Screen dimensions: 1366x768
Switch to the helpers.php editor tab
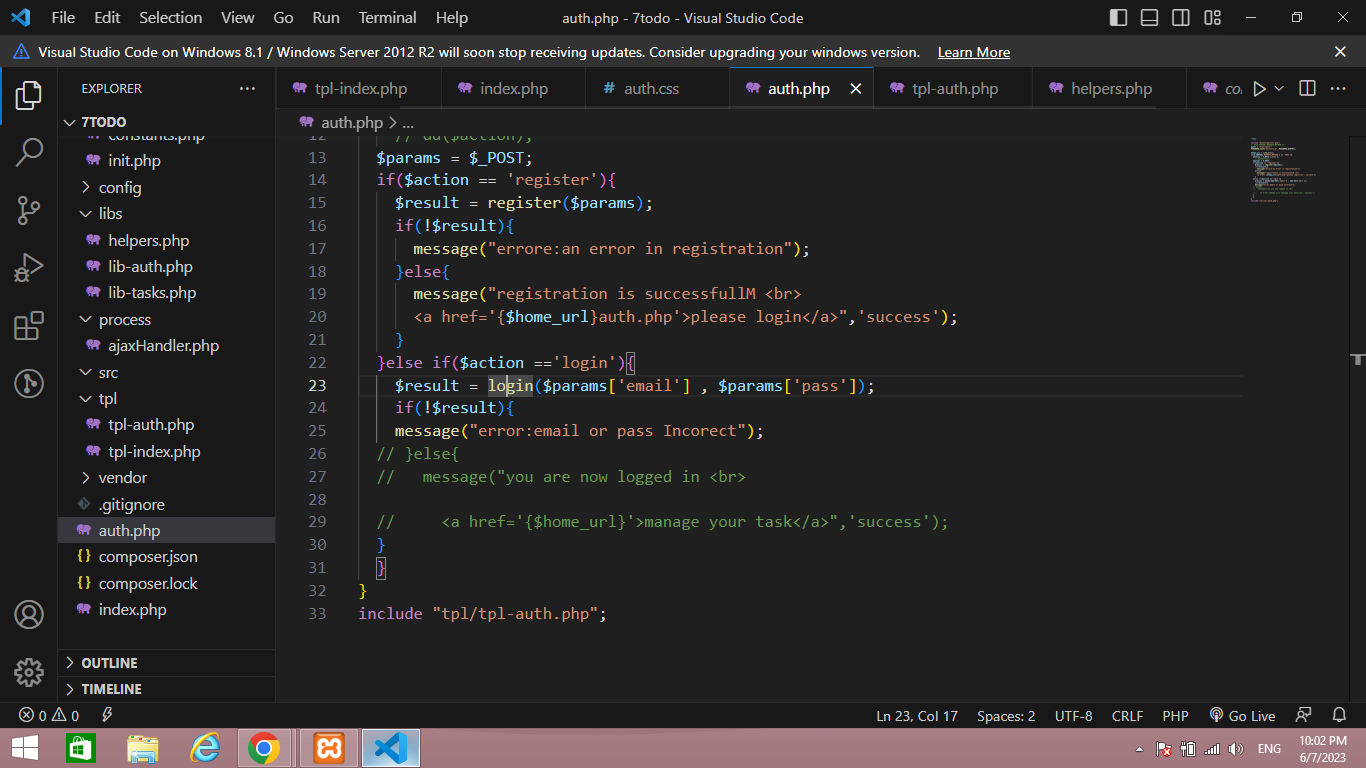click(1111, 89)
